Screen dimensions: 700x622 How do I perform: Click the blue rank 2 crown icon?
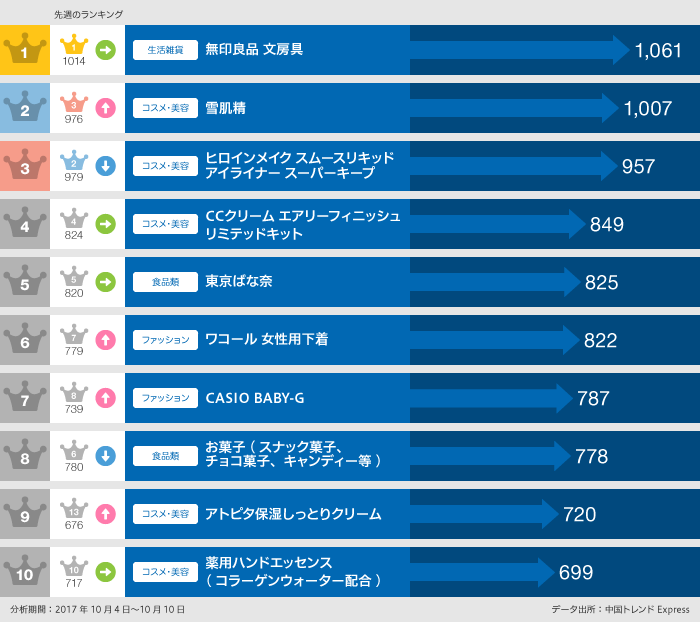coord(25,107)
